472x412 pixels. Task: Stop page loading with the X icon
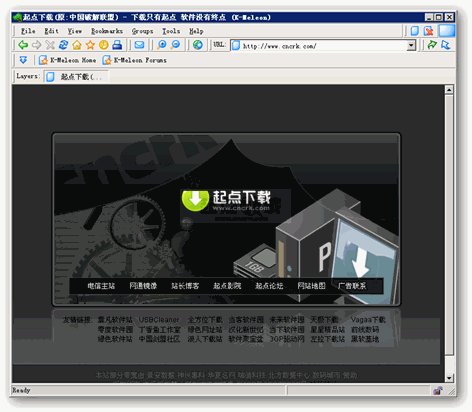pyautogui.click(x=50, y=45)
